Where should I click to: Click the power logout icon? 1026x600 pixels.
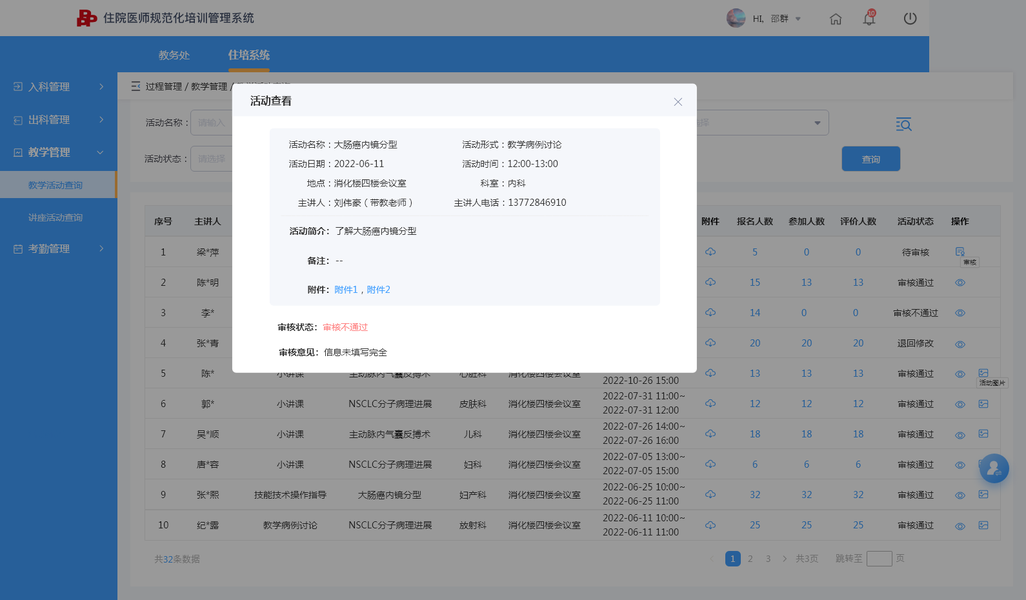point(910,18)
